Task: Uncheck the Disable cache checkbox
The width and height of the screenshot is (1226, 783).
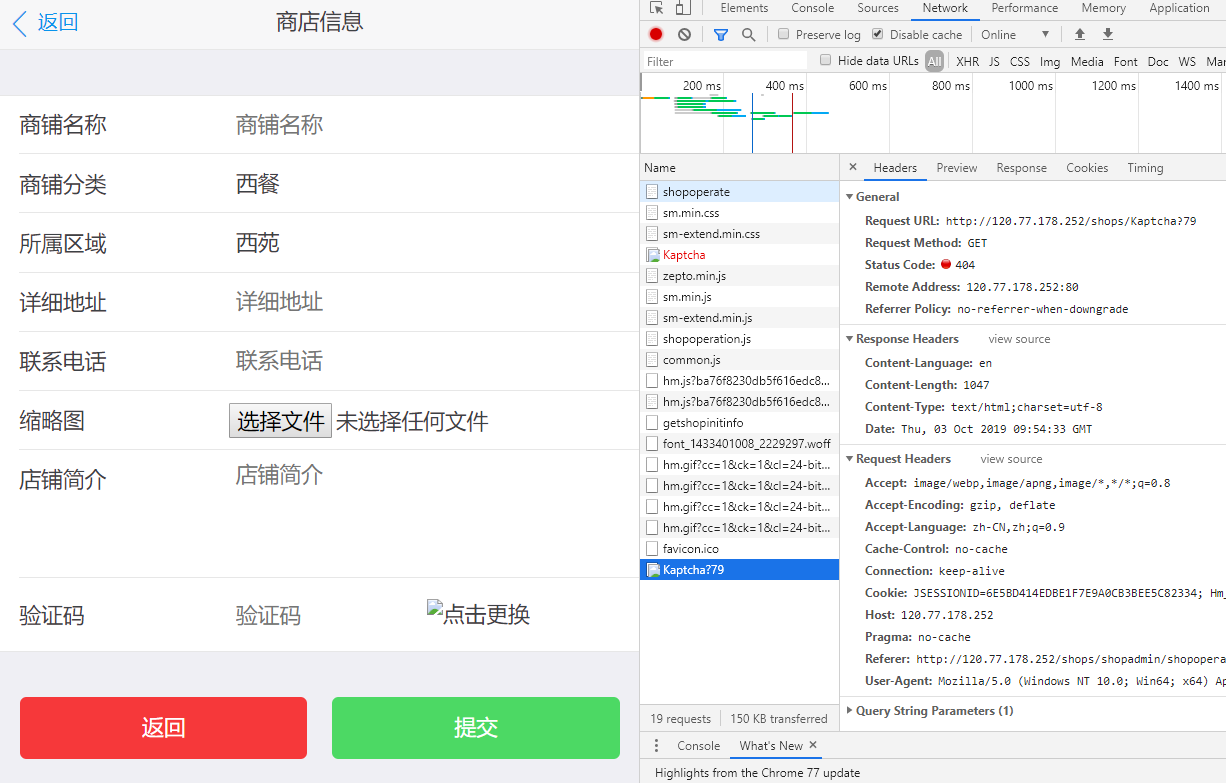Action: tap(877, 34)
